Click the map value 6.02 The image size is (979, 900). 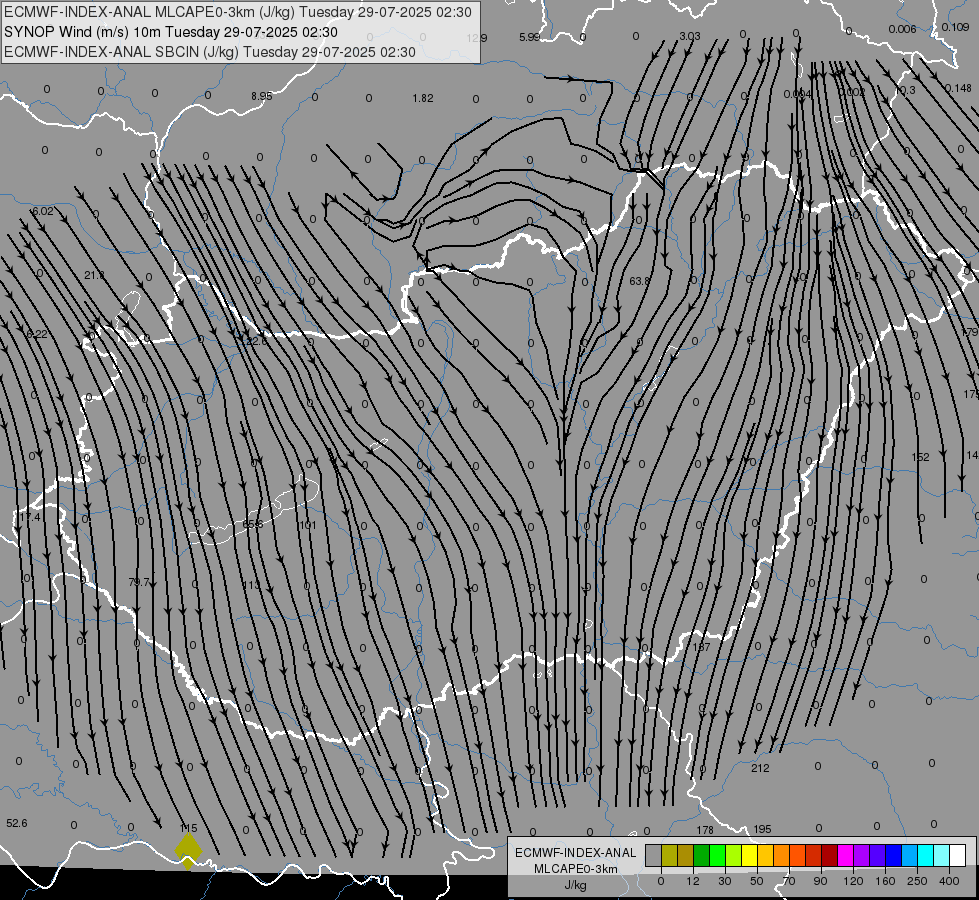[42, 212]
